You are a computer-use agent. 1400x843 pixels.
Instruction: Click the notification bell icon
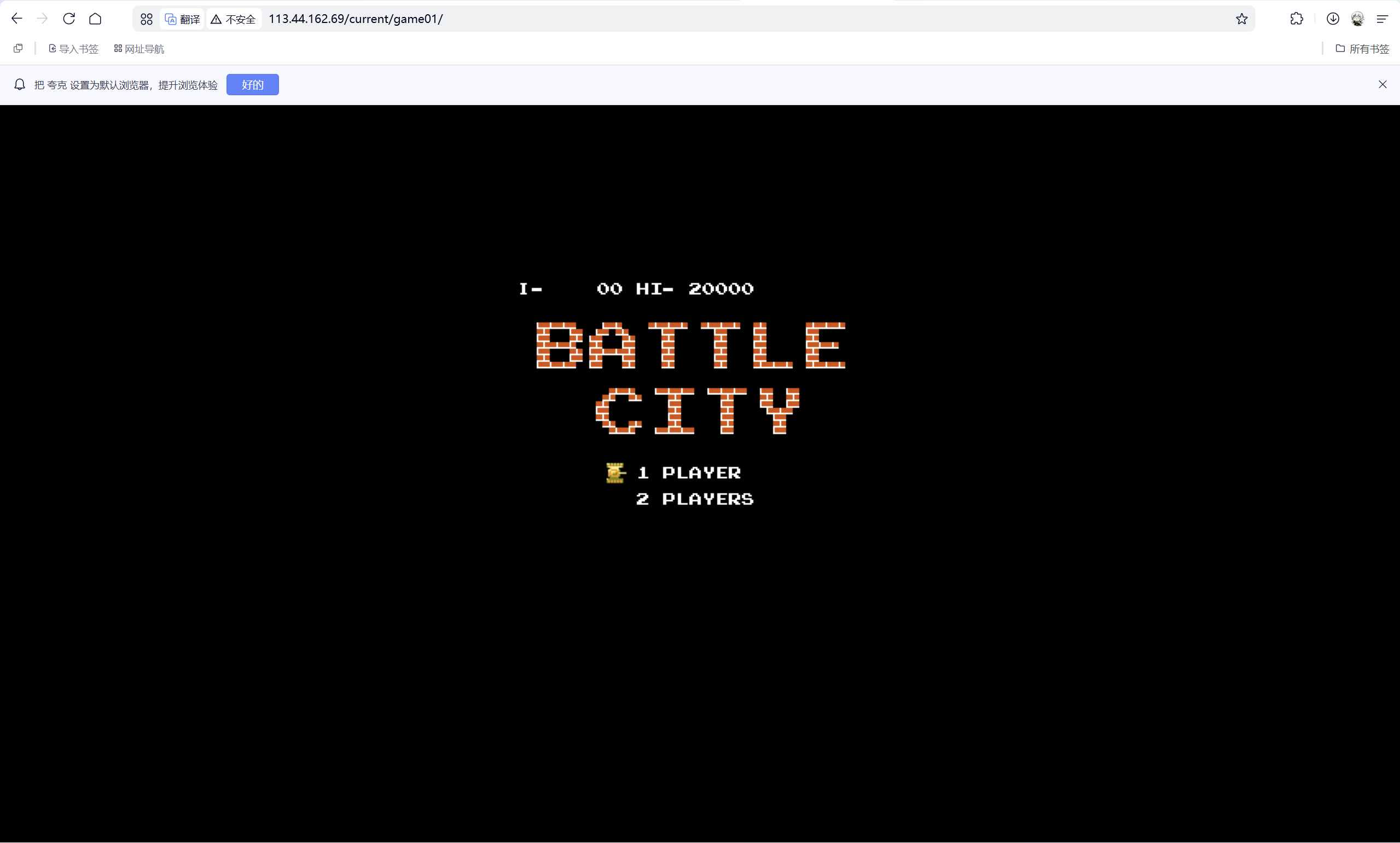[x=20, y=85]
